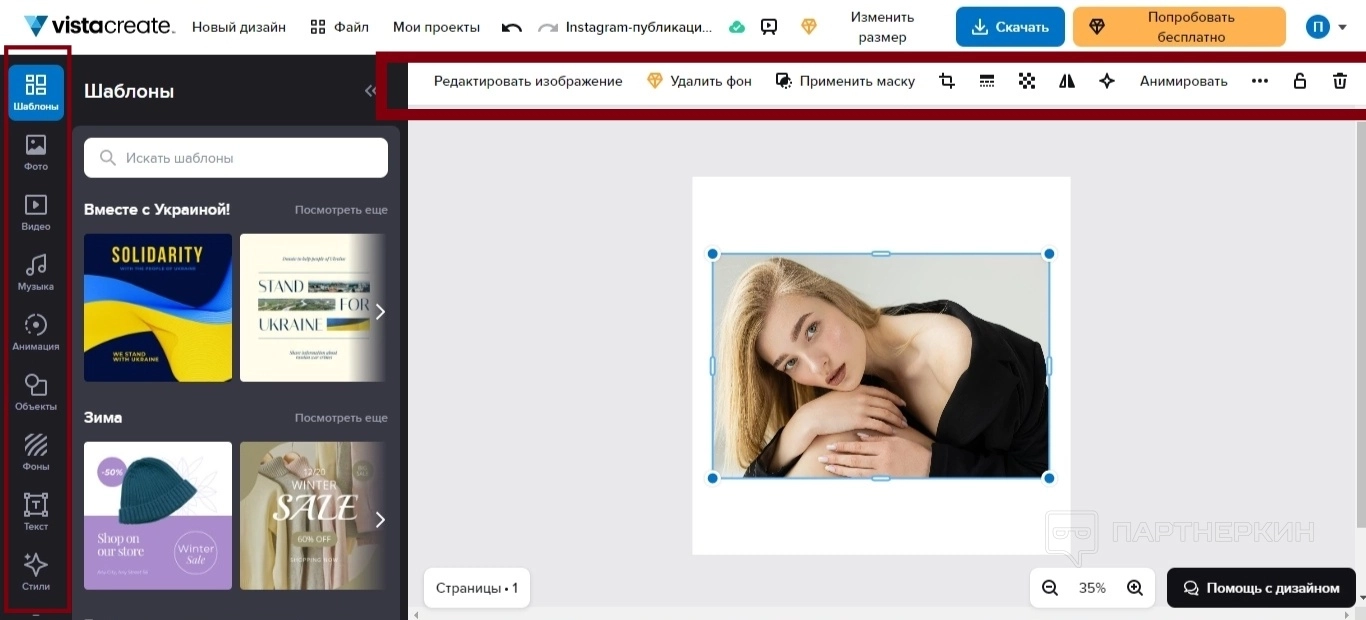Open the three-dots more options menu
The image size is (1366, 620).
coord(1260,81)
